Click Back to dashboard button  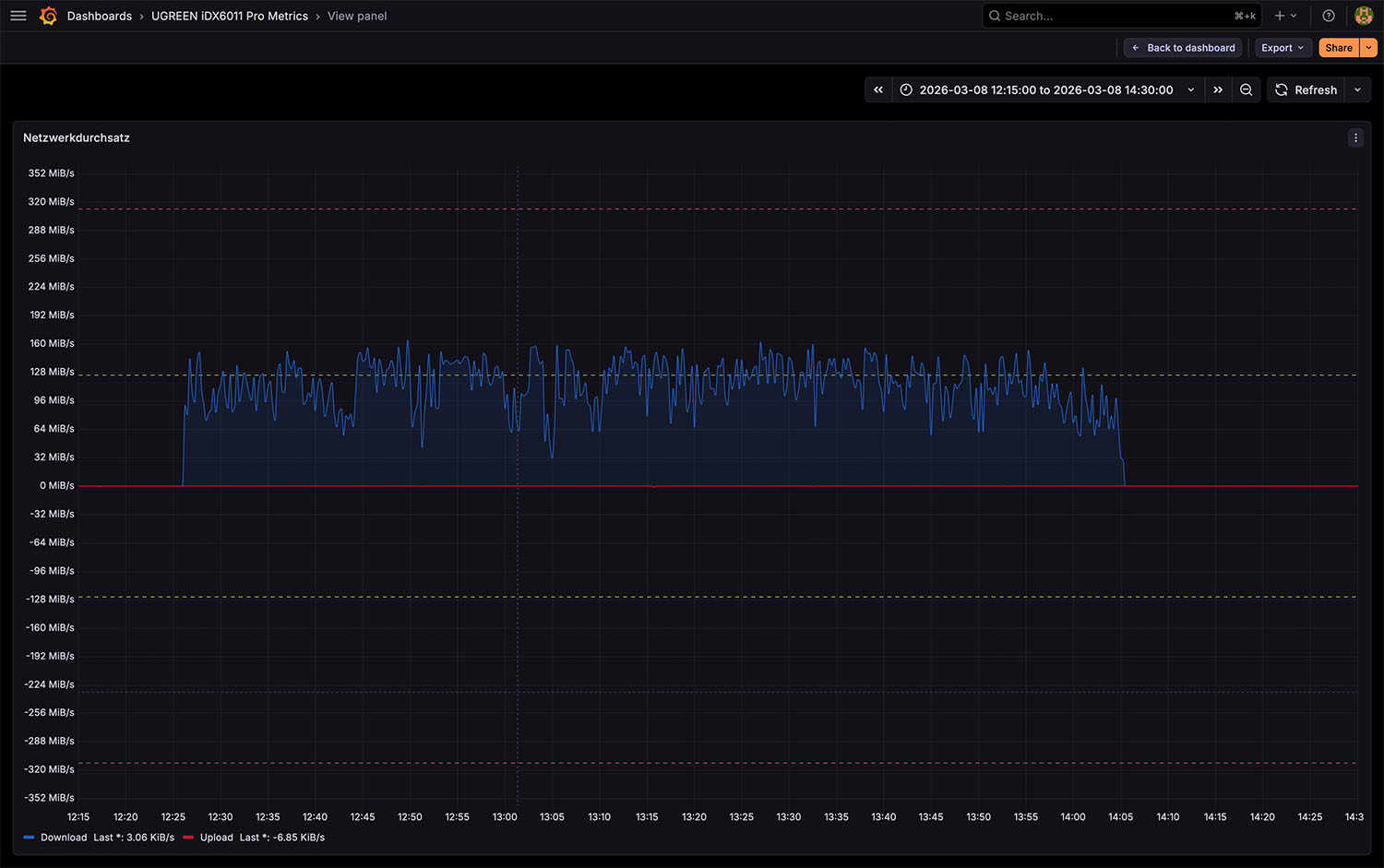tap(1183, 48)
